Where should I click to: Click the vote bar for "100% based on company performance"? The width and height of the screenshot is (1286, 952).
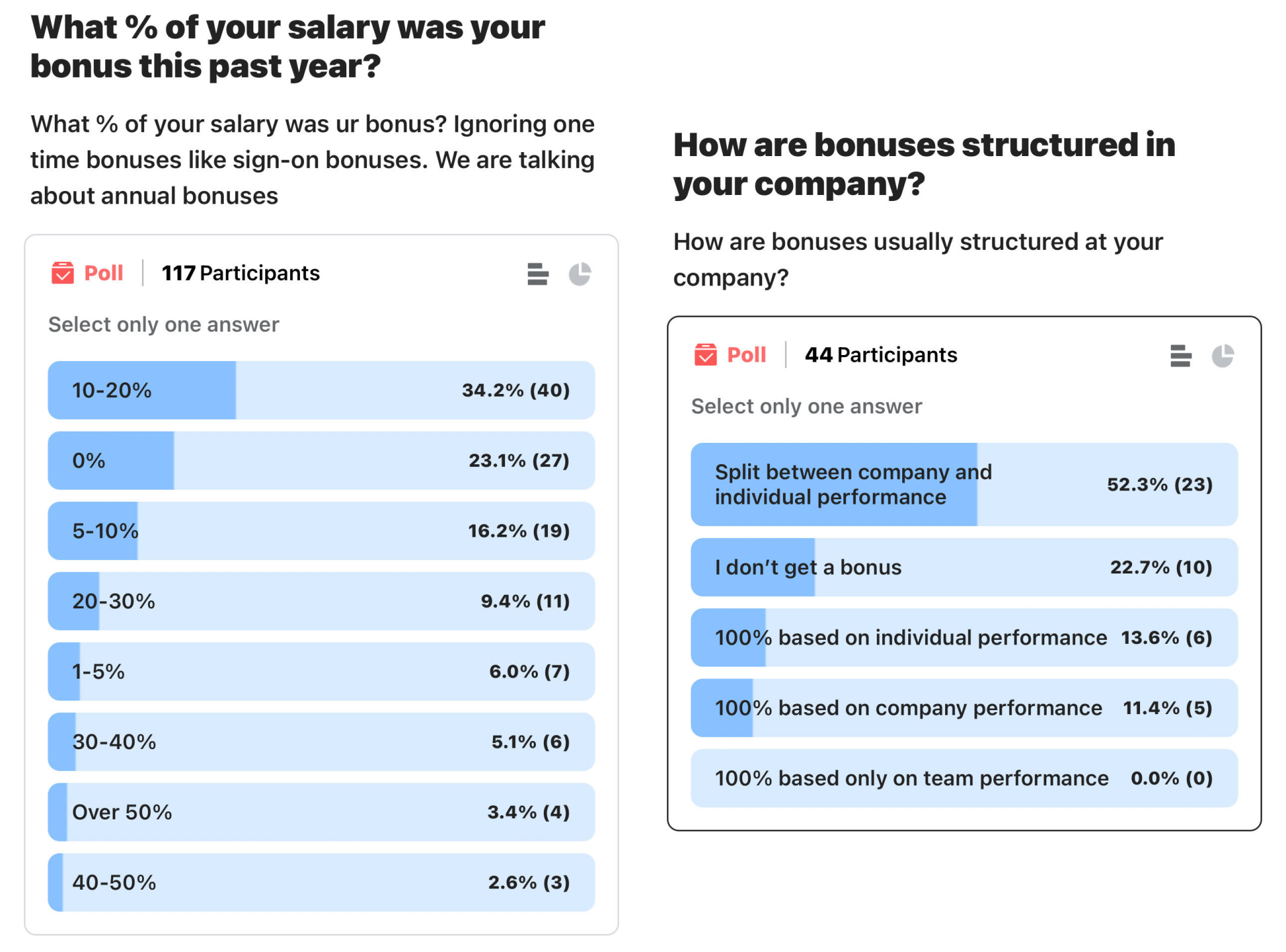[964, 707]
